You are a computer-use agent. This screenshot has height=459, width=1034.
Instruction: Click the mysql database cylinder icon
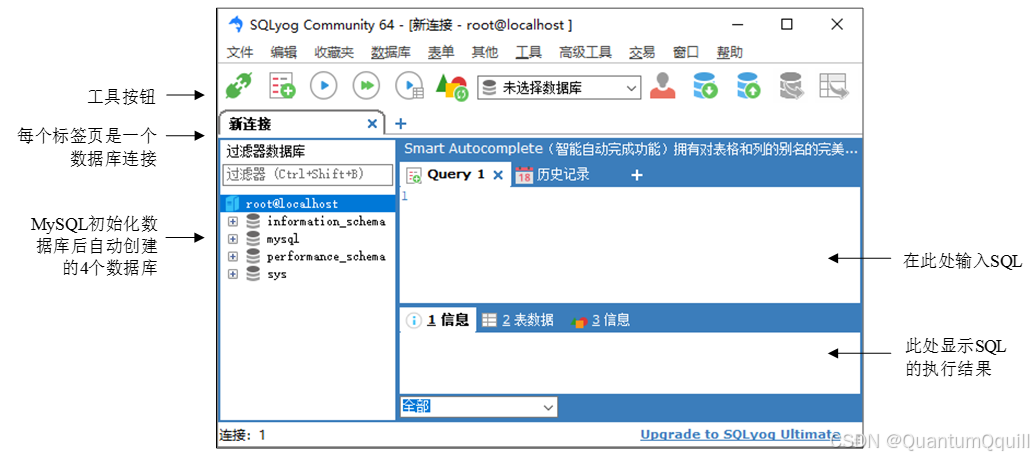[x=253, y=239]
